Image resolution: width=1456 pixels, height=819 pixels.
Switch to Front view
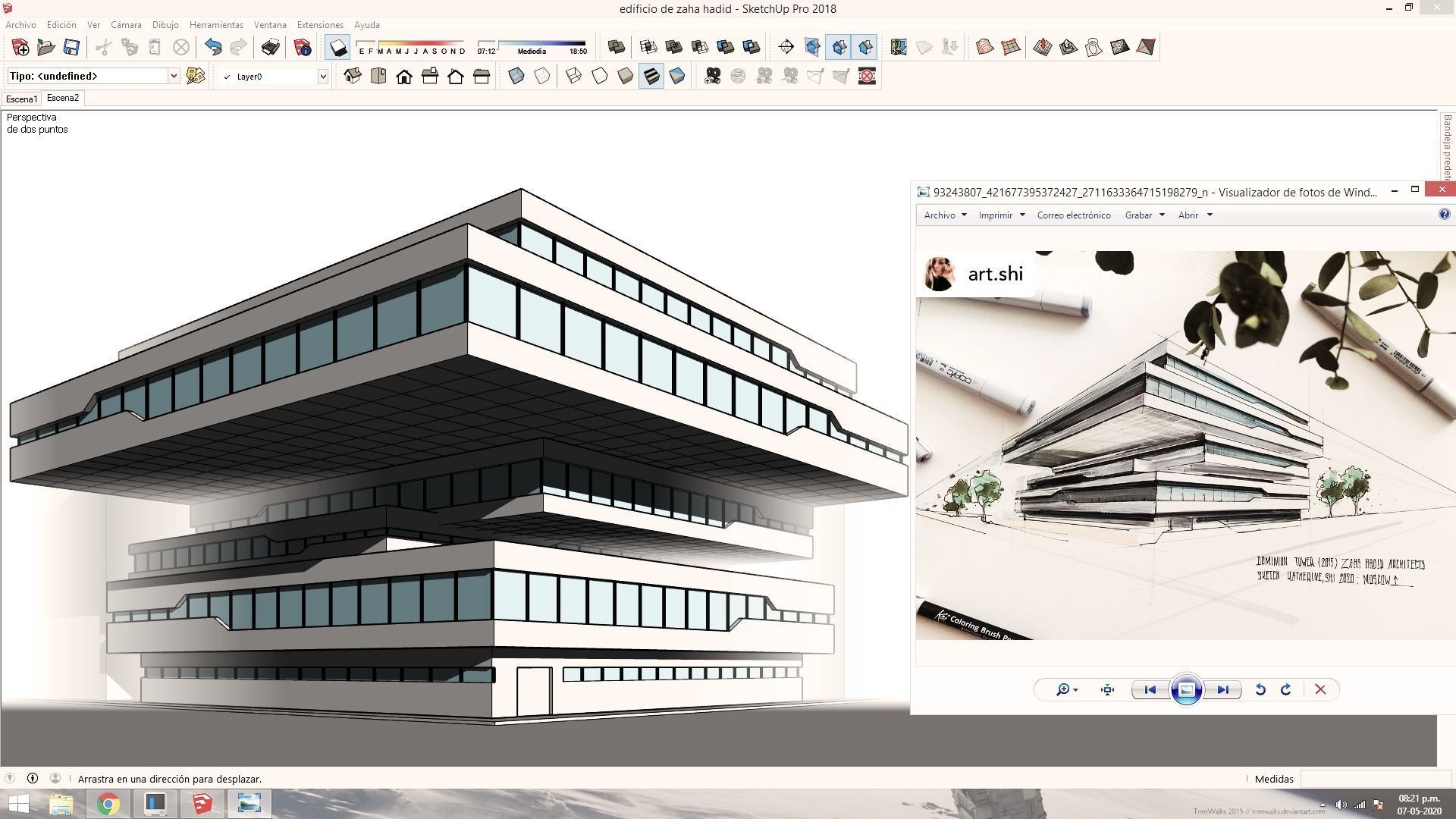[404, 76]
